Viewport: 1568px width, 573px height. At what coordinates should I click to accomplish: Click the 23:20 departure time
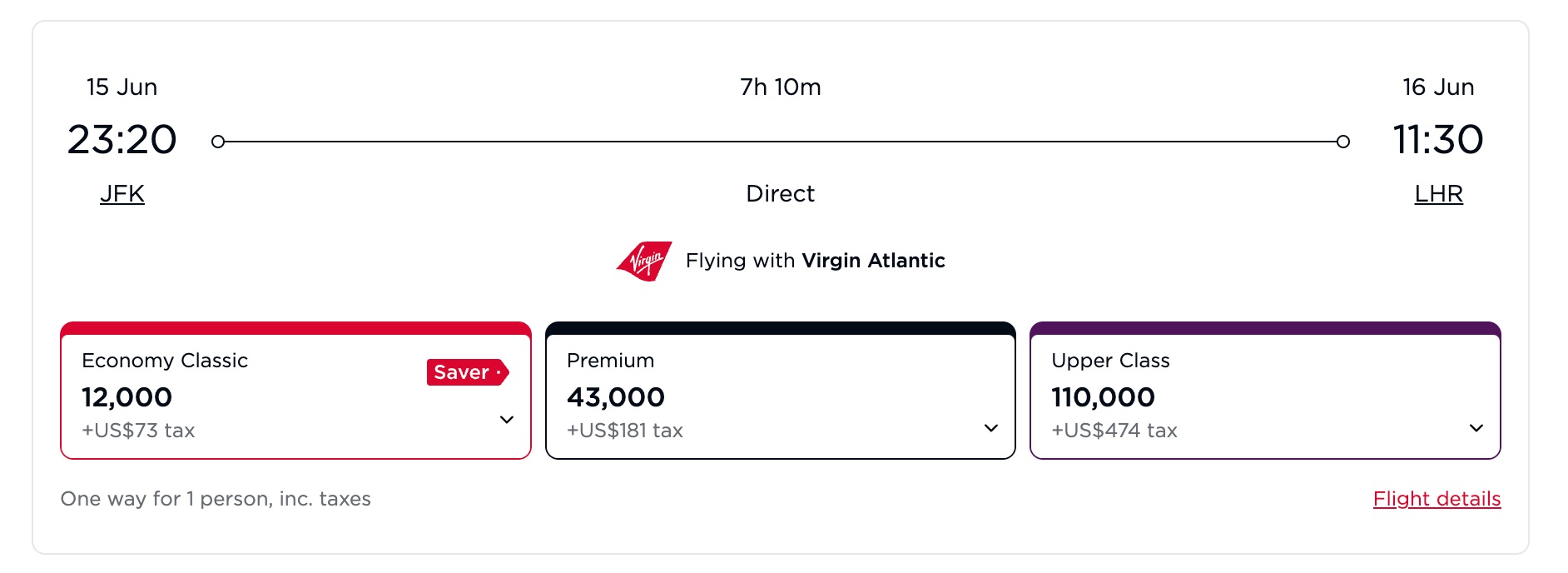(122, 140)
